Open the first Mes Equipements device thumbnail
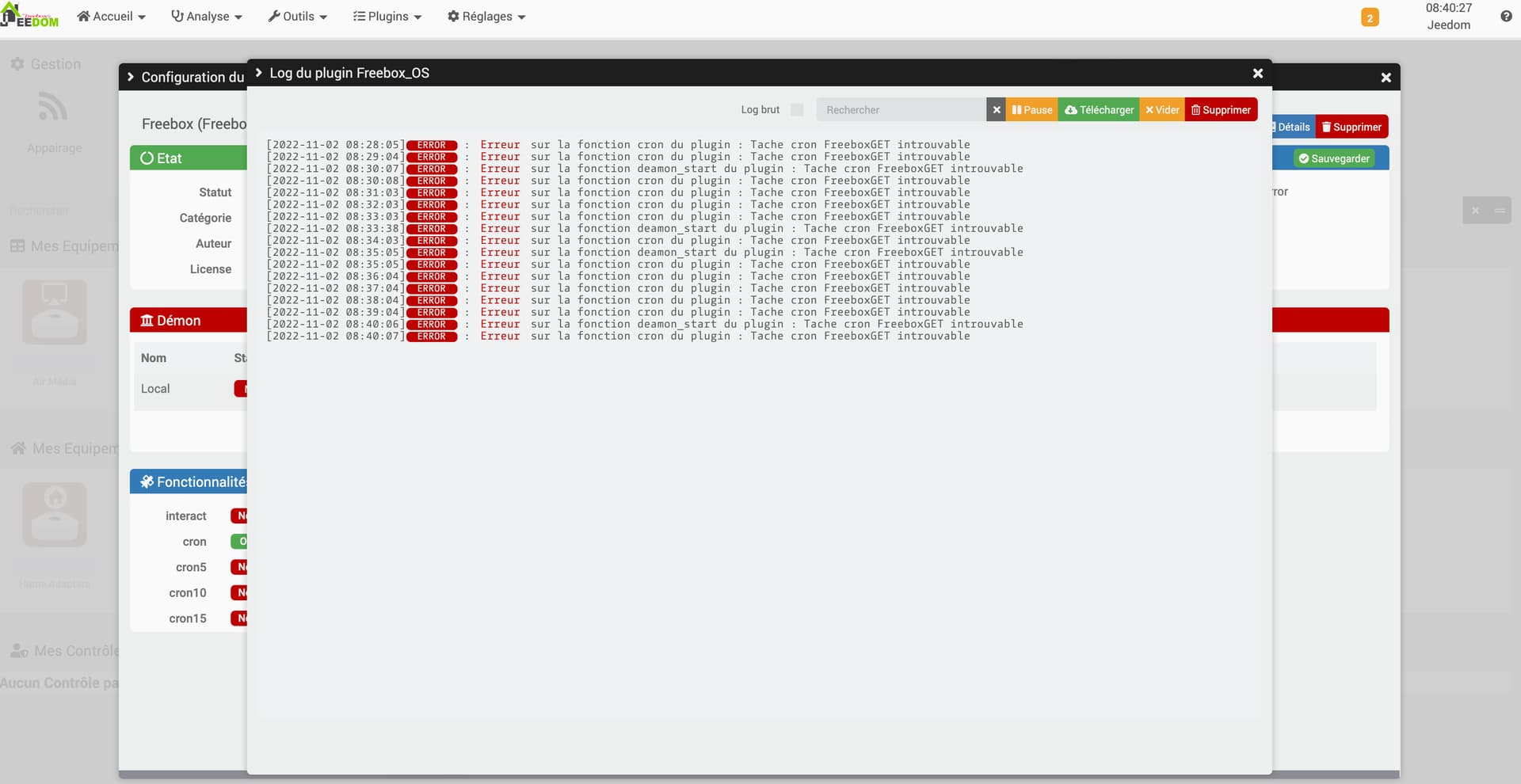The height and width of the screenshot is (784, 1521). [55, 312]
